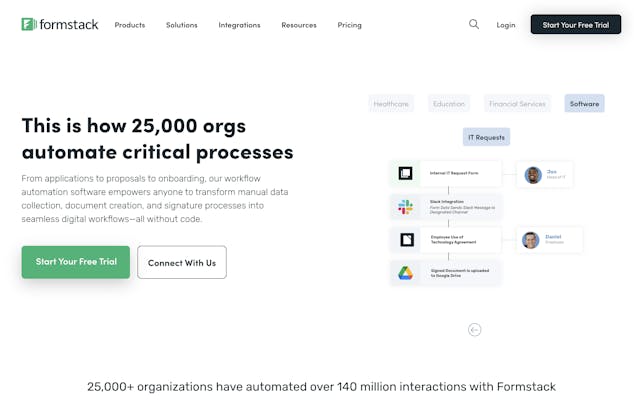
Task: Select the Healthcare tab
Action: [391, 104]
